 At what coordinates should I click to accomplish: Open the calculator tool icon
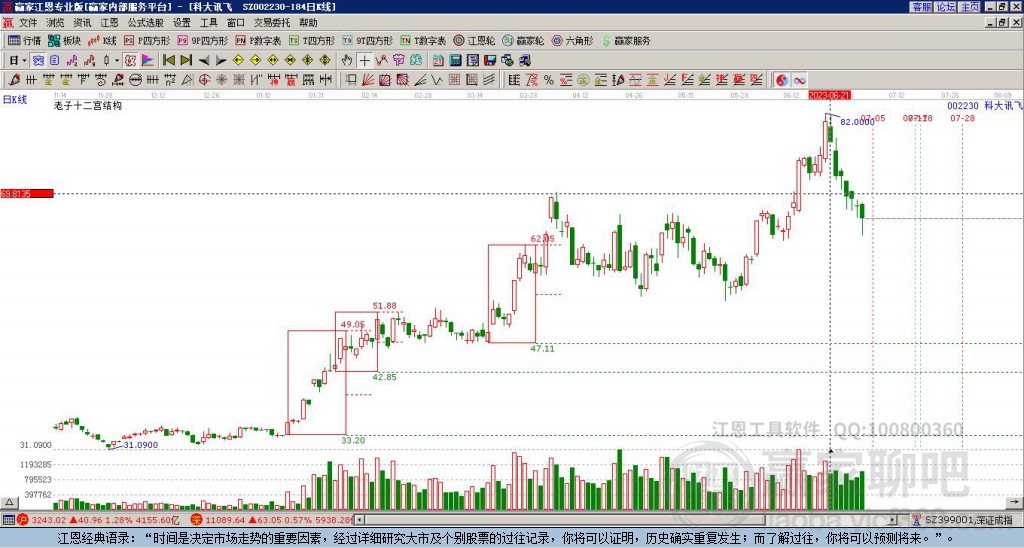pyautogui.click(x=455, y=60)
